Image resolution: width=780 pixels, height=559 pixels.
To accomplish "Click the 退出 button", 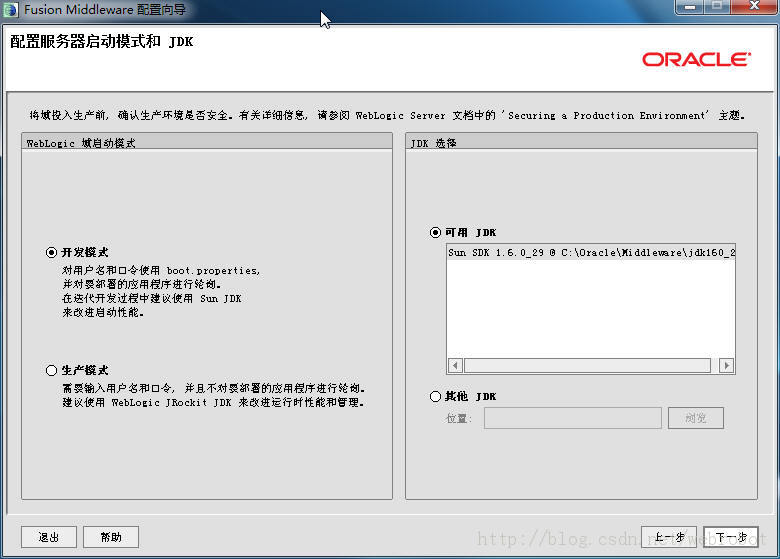I will pos(49,537).
